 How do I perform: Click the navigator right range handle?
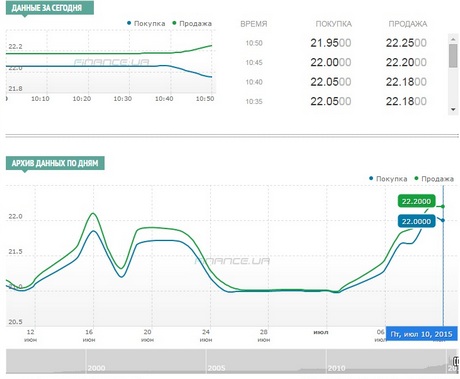pyautogui.click(x=456, y=361)
